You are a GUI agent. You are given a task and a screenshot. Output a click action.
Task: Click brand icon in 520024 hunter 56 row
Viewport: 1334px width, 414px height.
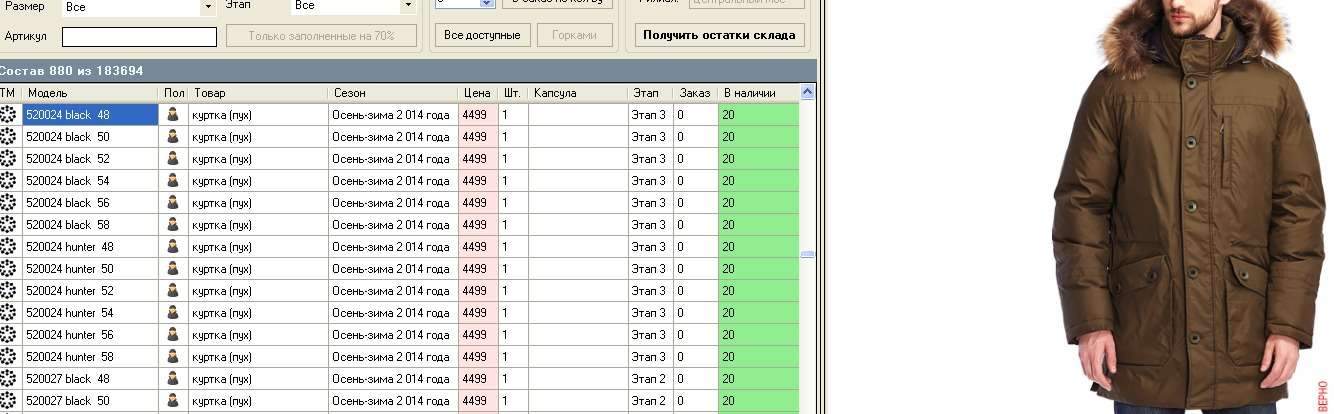(x=8, y=335)
